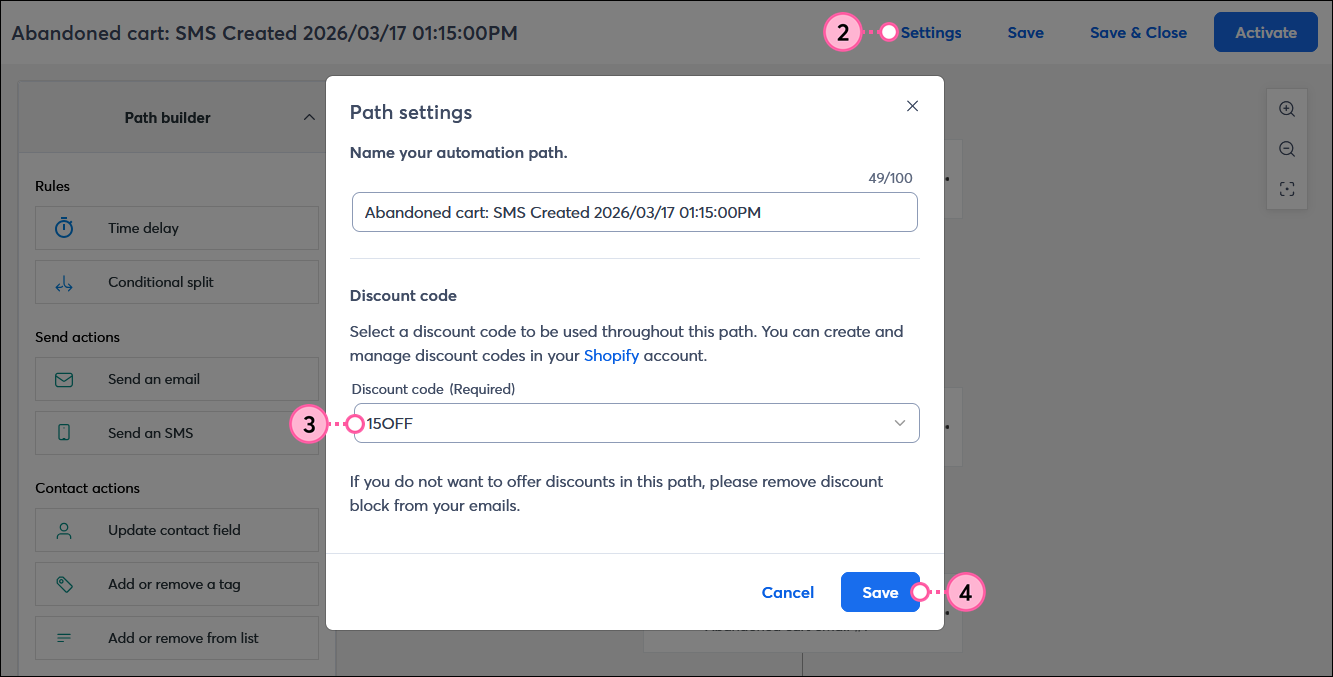Click the Send an email envelope icon
This screenshot has width=1333, height=677.
tap(63, 379)
